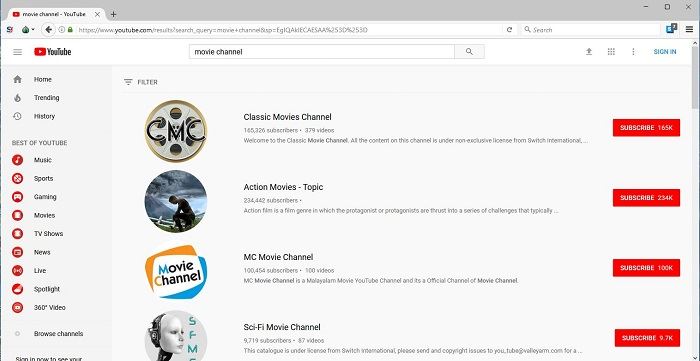Reload the page with the refresh icon

pyautogui.click(x=509, y=30)
